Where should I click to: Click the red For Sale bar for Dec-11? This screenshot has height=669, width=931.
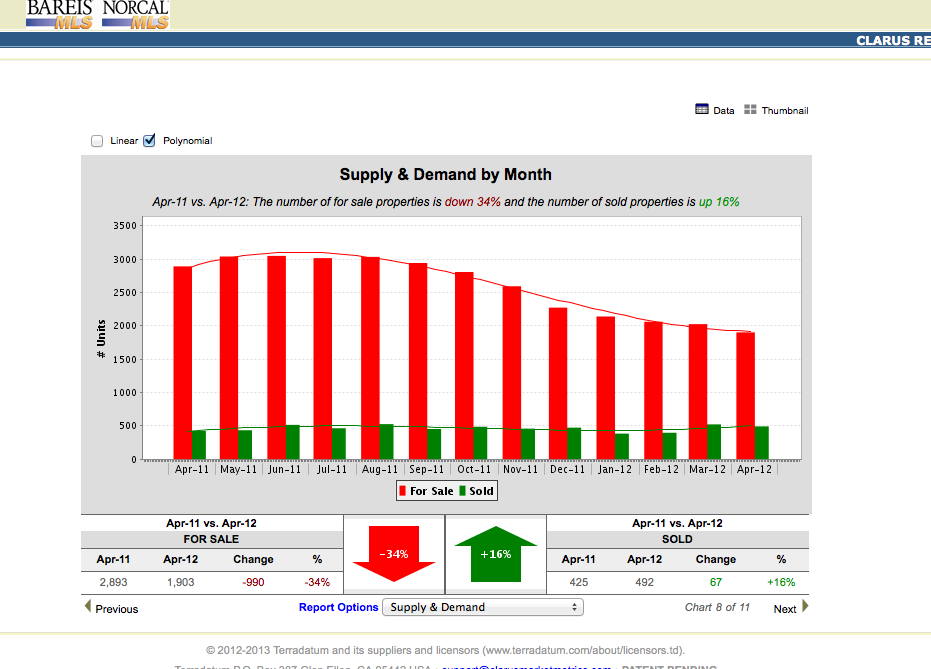click(558, 383)
